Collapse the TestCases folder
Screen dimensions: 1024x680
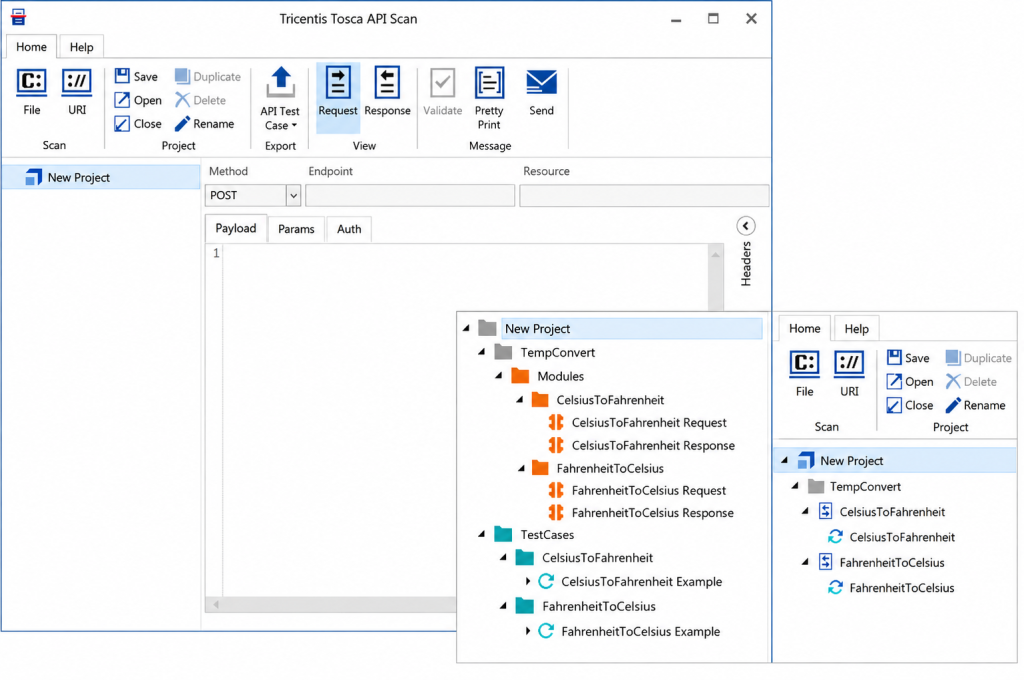(482, 534)
